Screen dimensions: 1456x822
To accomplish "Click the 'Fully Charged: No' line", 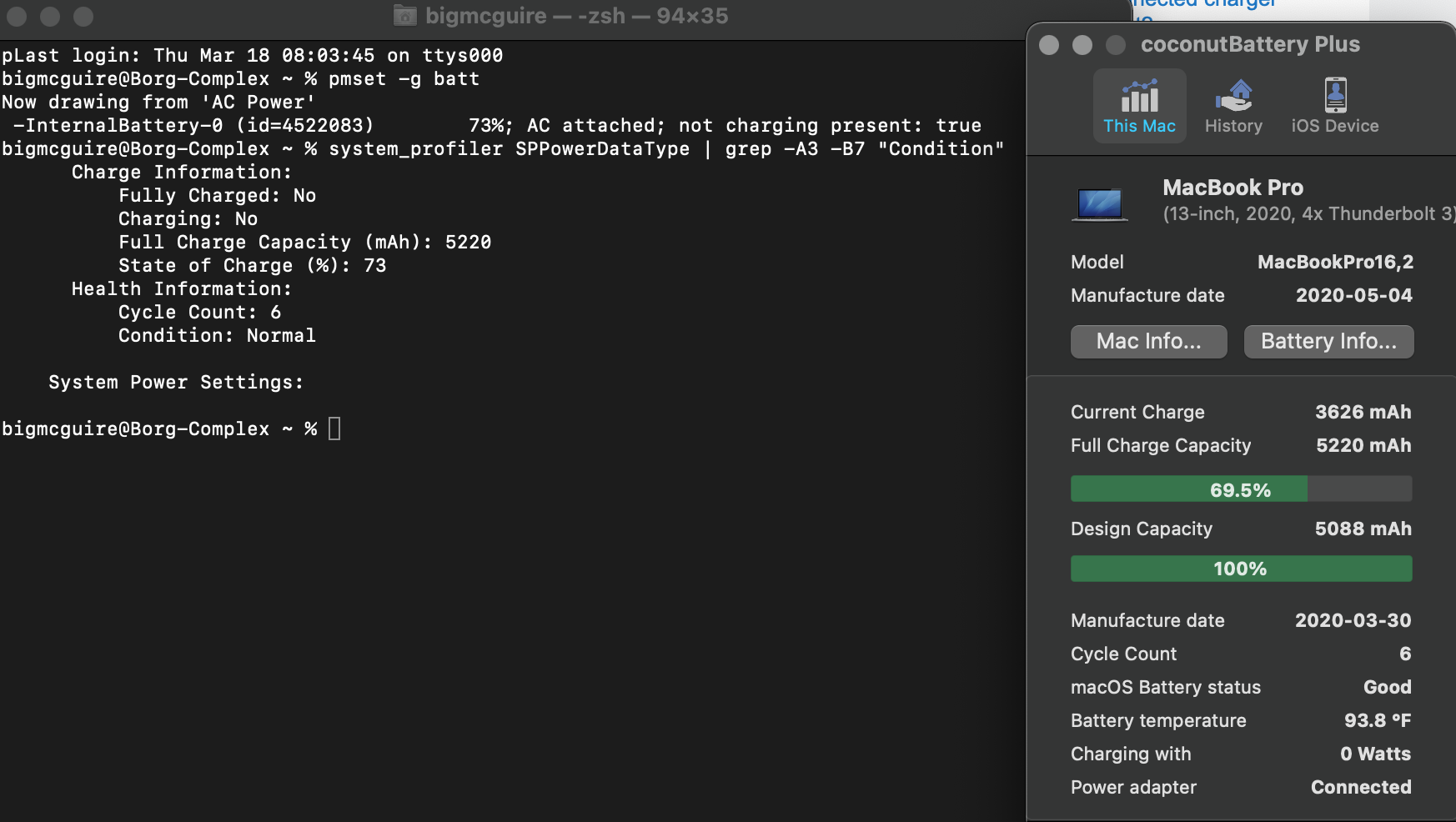I will pyautogui.click(x=217, y=196).
